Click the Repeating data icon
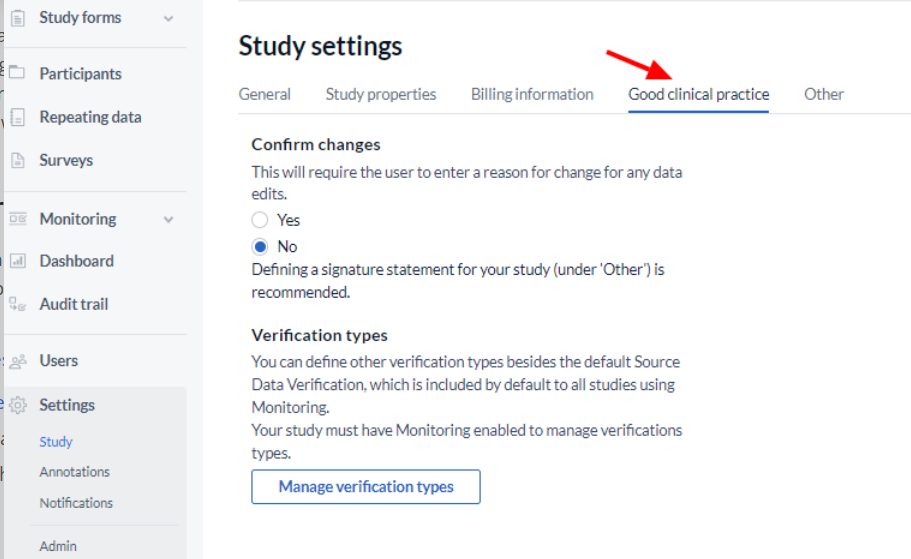911x559 pixels. (18, 117)
